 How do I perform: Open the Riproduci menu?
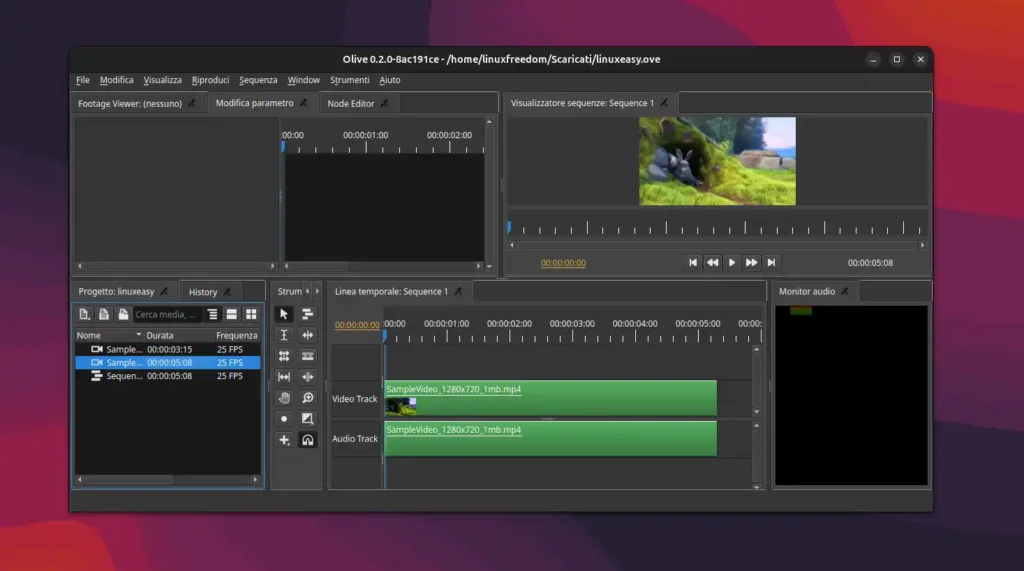pyautogui.click(x=210, y=80)
